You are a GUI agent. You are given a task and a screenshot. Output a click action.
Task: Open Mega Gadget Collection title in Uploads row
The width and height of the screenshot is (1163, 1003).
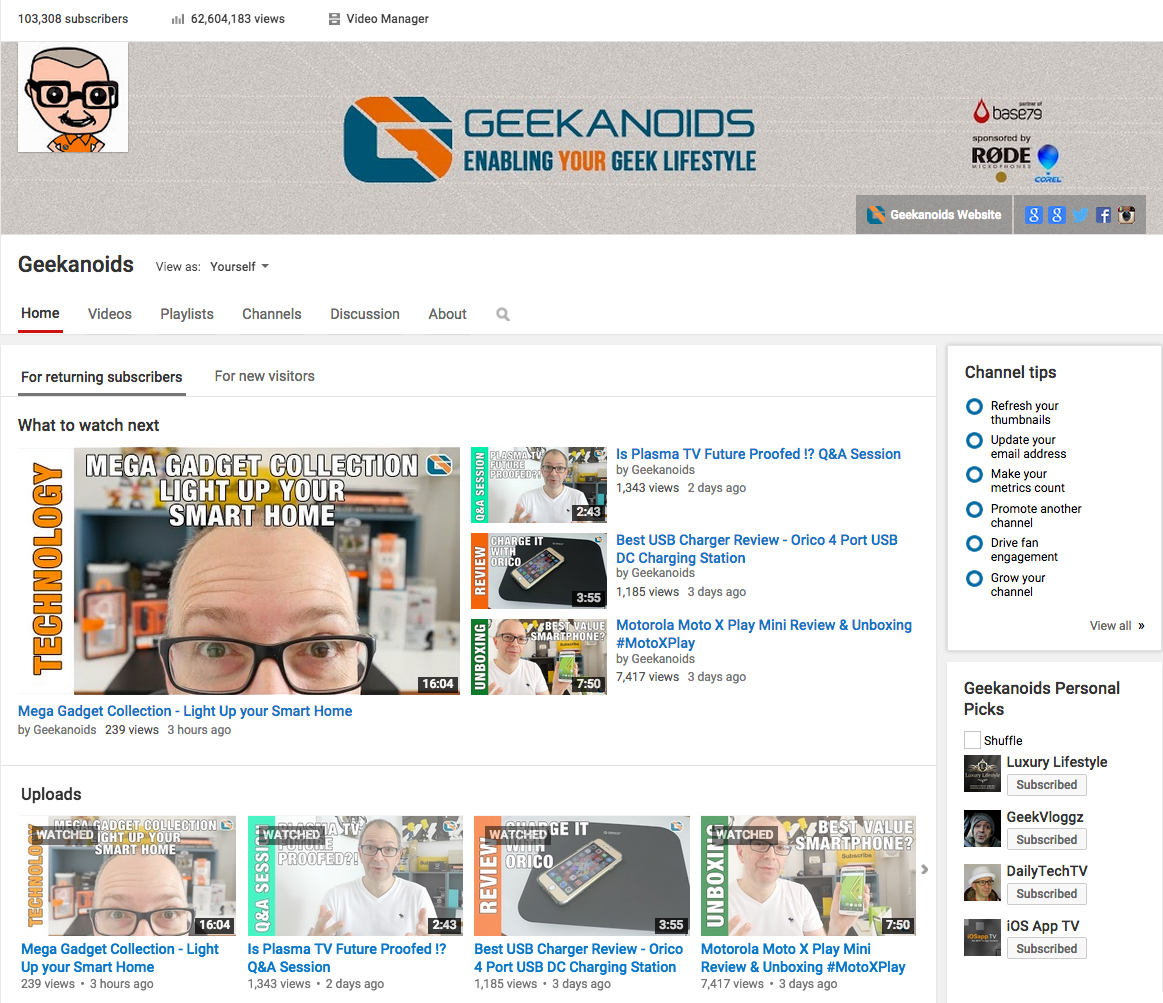pos(119,958)
